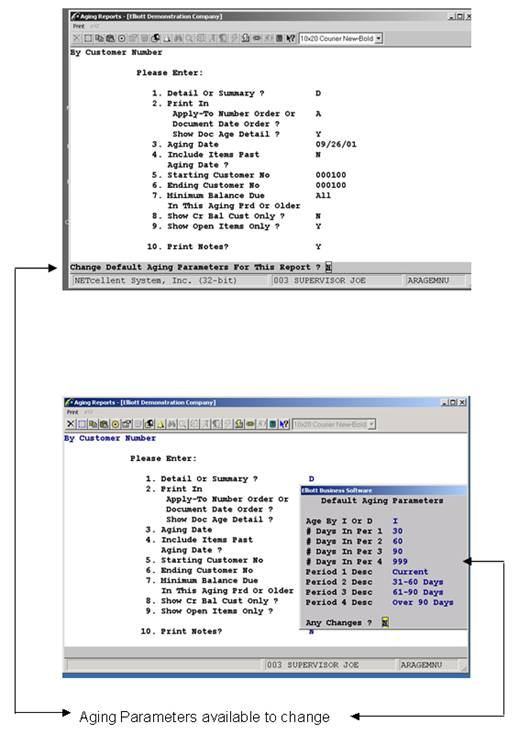The width and height of the screenshot is (519, 734).
Task: Click the Detail Or Summary value D in upper window
Action: (x=318, y=93)
